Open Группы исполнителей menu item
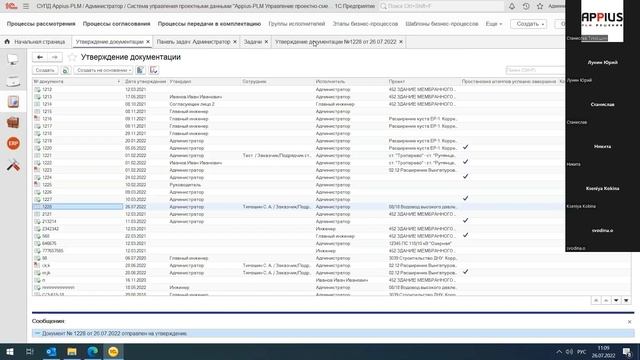640x360 pixels. (297, 24)
